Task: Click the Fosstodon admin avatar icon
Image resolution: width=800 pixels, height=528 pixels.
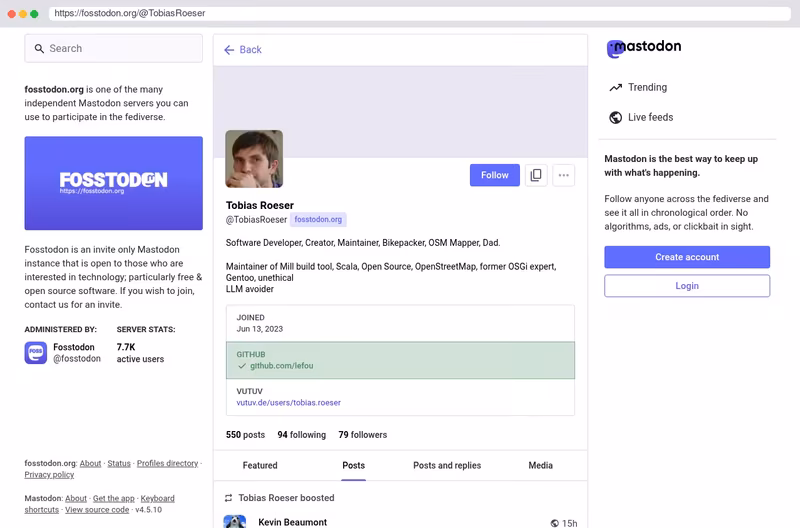Action: pyautogui.click(x=36, y=353)
